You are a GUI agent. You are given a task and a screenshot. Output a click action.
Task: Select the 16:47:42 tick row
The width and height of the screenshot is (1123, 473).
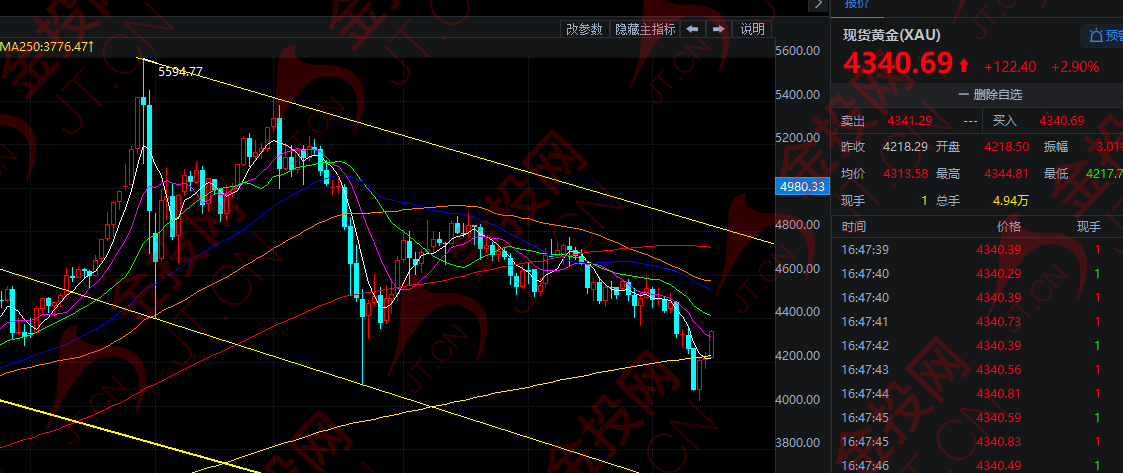pos(977,345)
